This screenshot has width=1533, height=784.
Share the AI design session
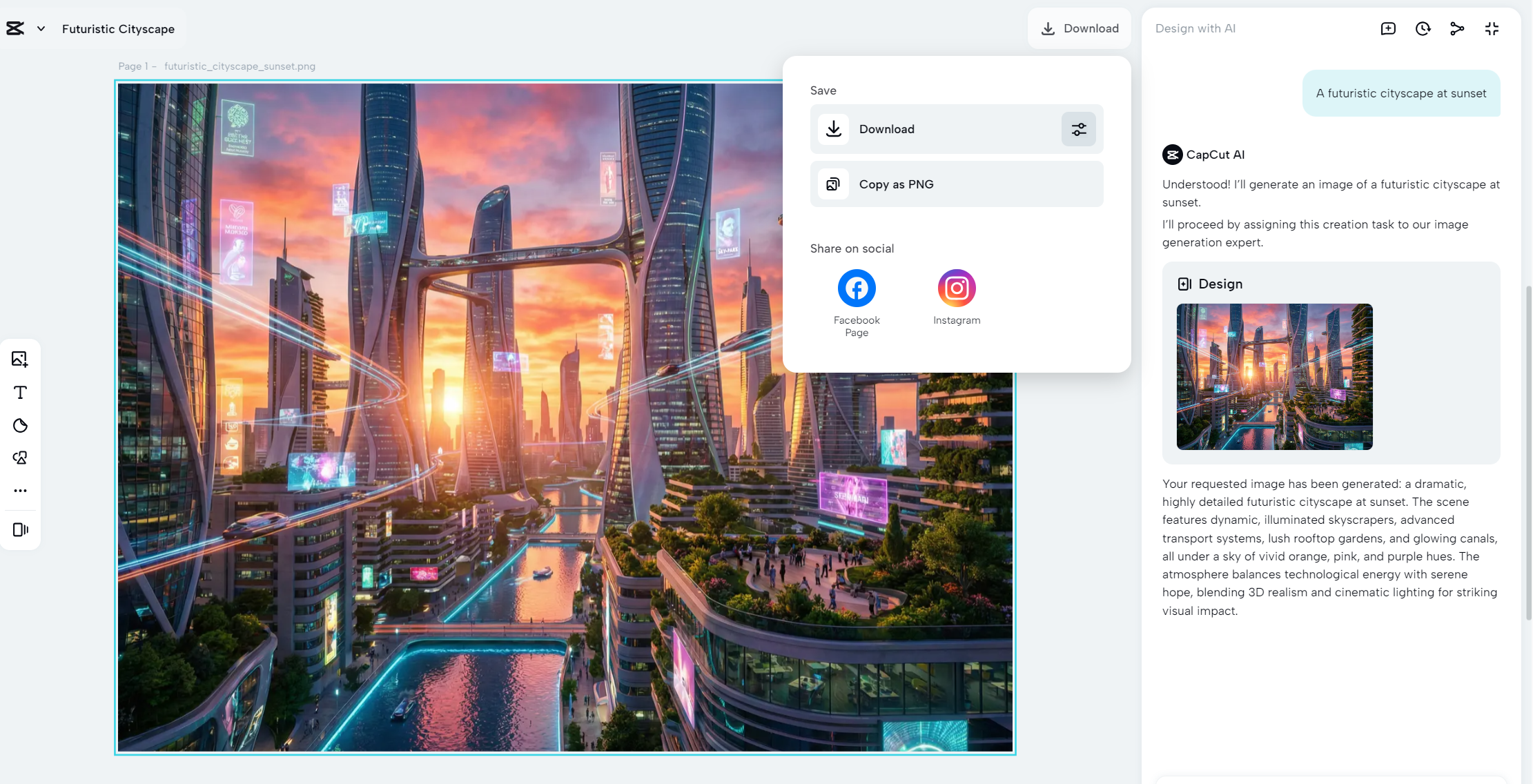(x=1457, y=28)
